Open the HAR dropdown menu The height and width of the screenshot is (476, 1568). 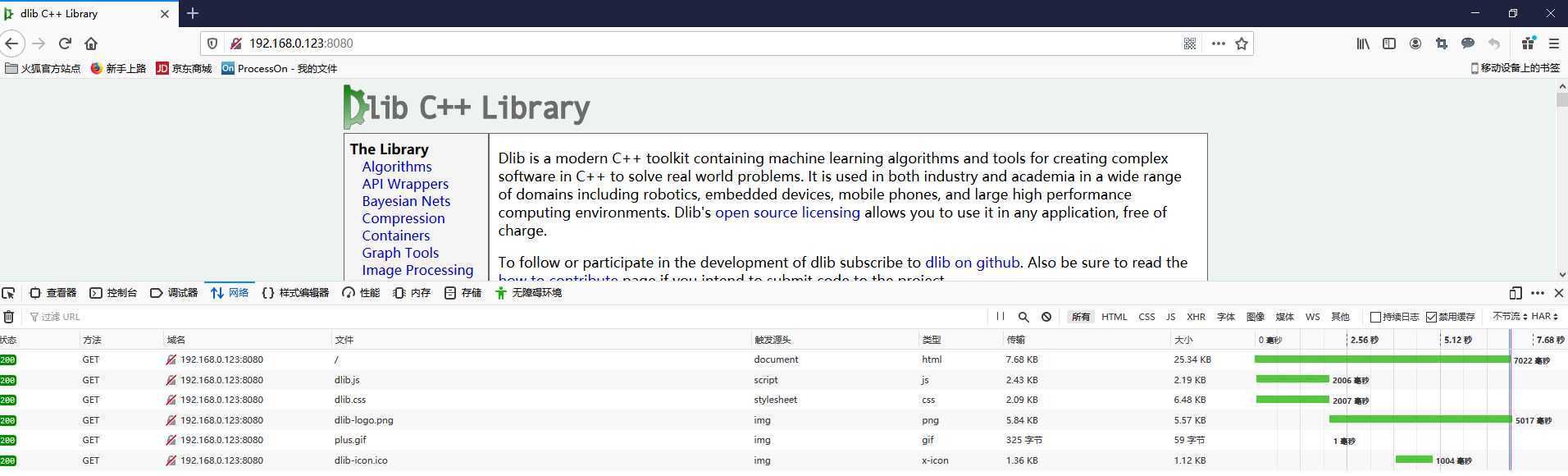tap(1545, 316)
